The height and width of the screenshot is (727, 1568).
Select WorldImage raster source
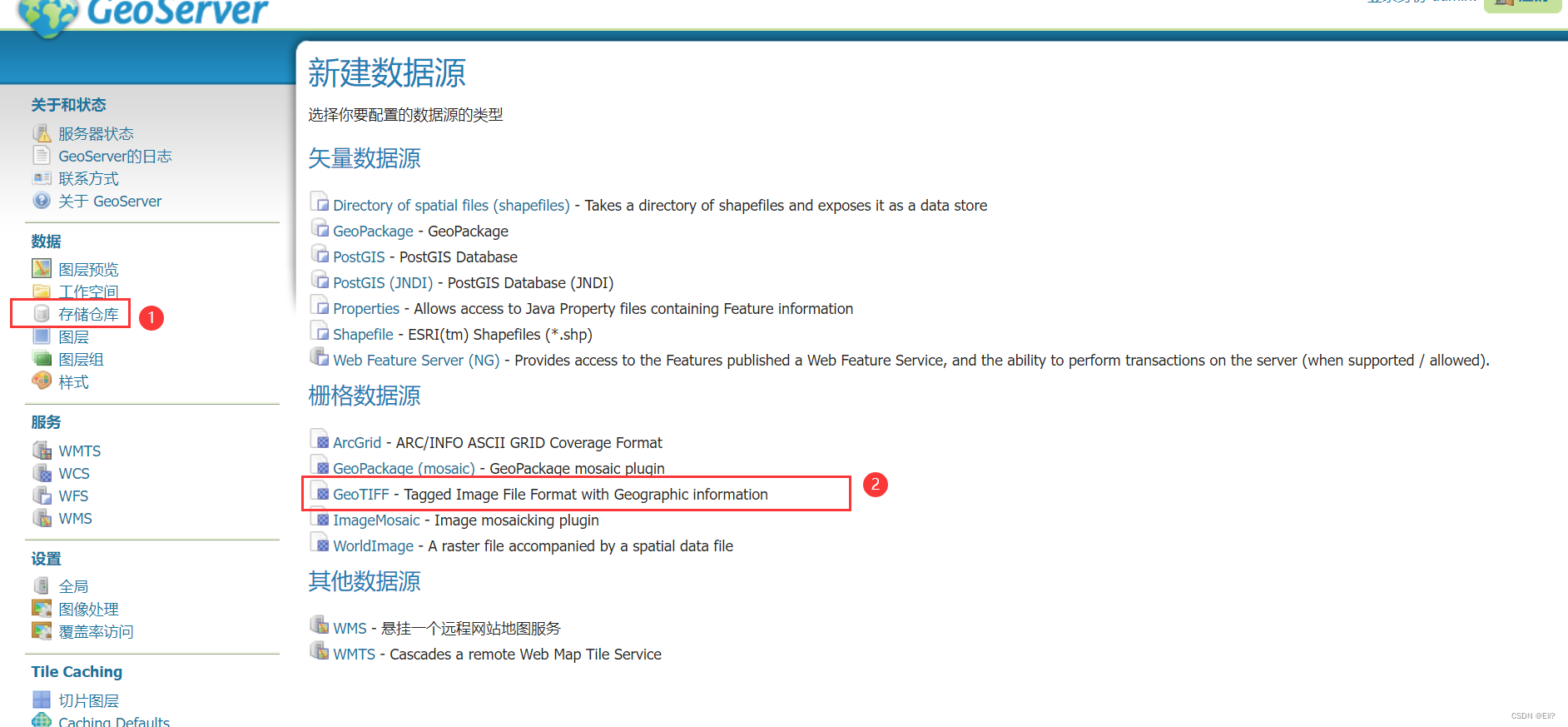373,545
